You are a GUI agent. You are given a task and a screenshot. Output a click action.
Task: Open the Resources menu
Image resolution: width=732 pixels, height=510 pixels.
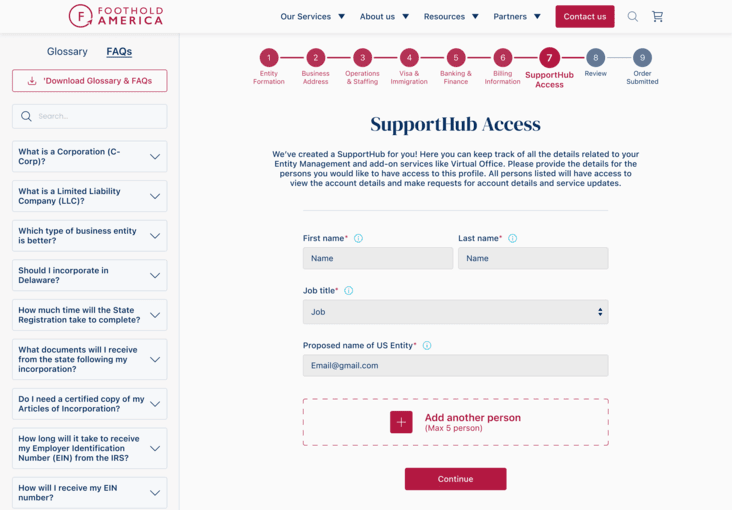pos(451,17)
